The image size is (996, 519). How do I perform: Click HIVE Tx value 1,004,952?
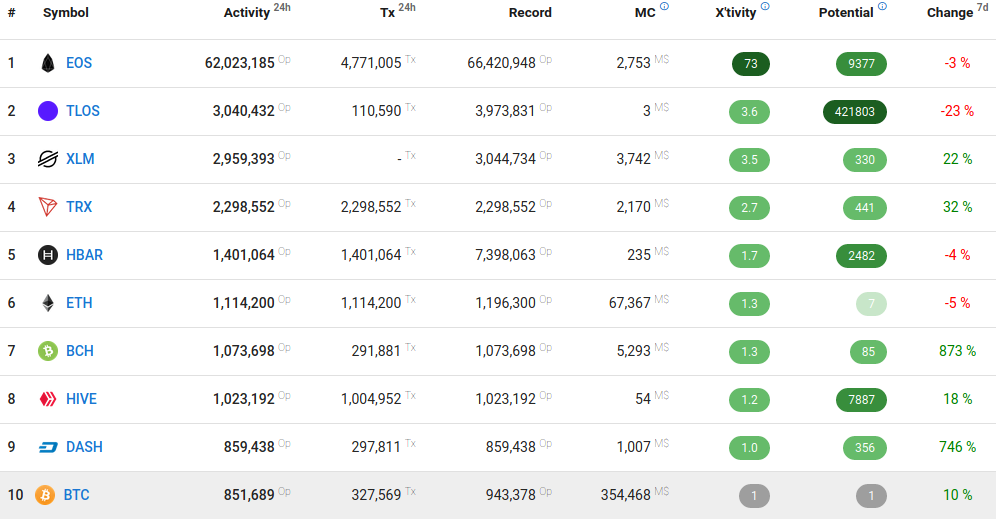pos(371,399)
